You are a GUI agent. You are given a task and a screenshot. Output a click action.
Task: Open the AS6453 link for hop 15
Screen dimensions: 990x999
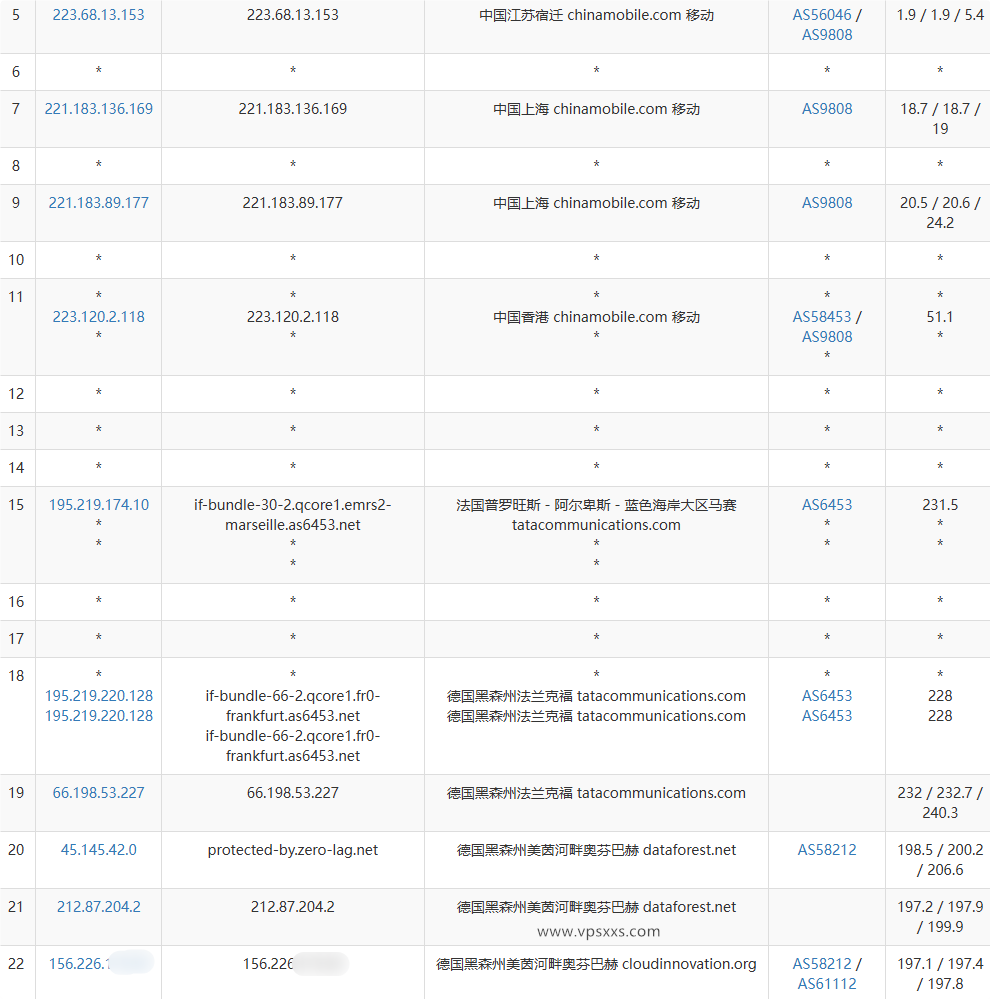(826, 505)
